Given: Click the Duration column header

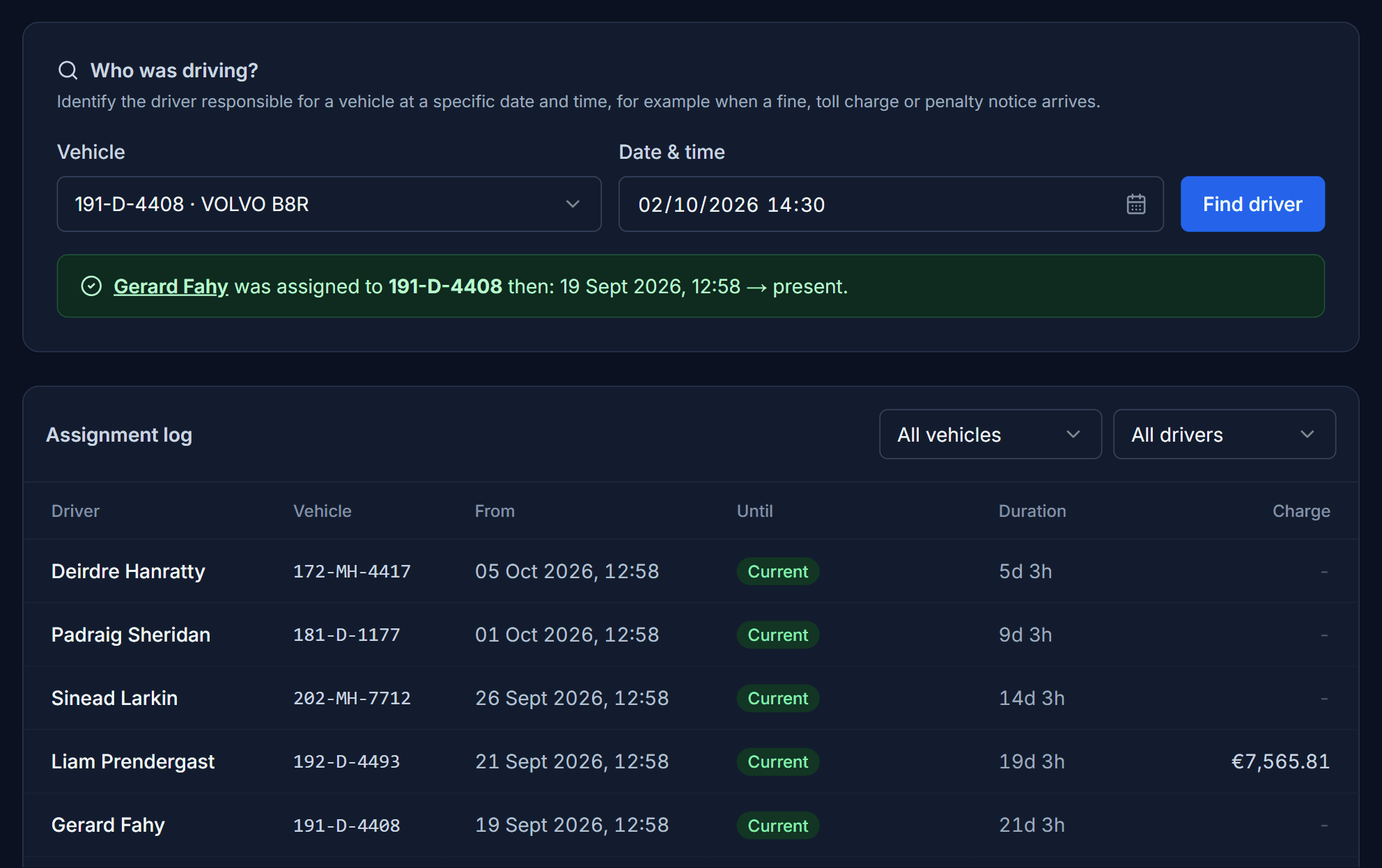Looking at the screenshot, I should pyautogui.click(x=1032, y=511).
